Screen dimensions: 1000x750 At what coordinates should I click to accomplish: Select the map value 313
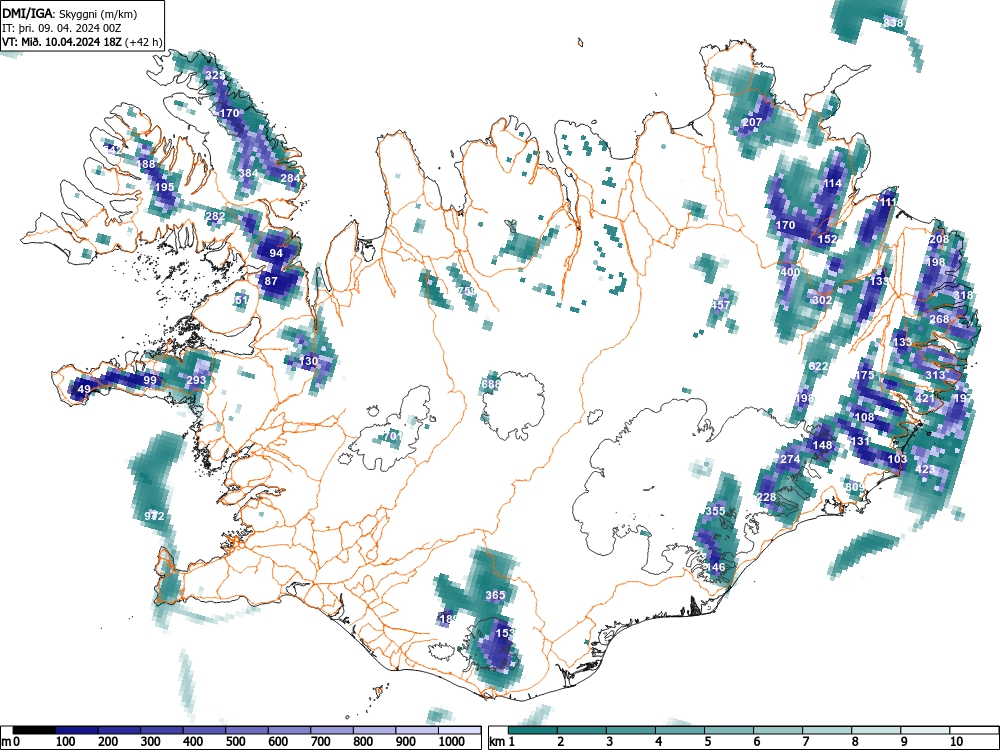[935, 375]
